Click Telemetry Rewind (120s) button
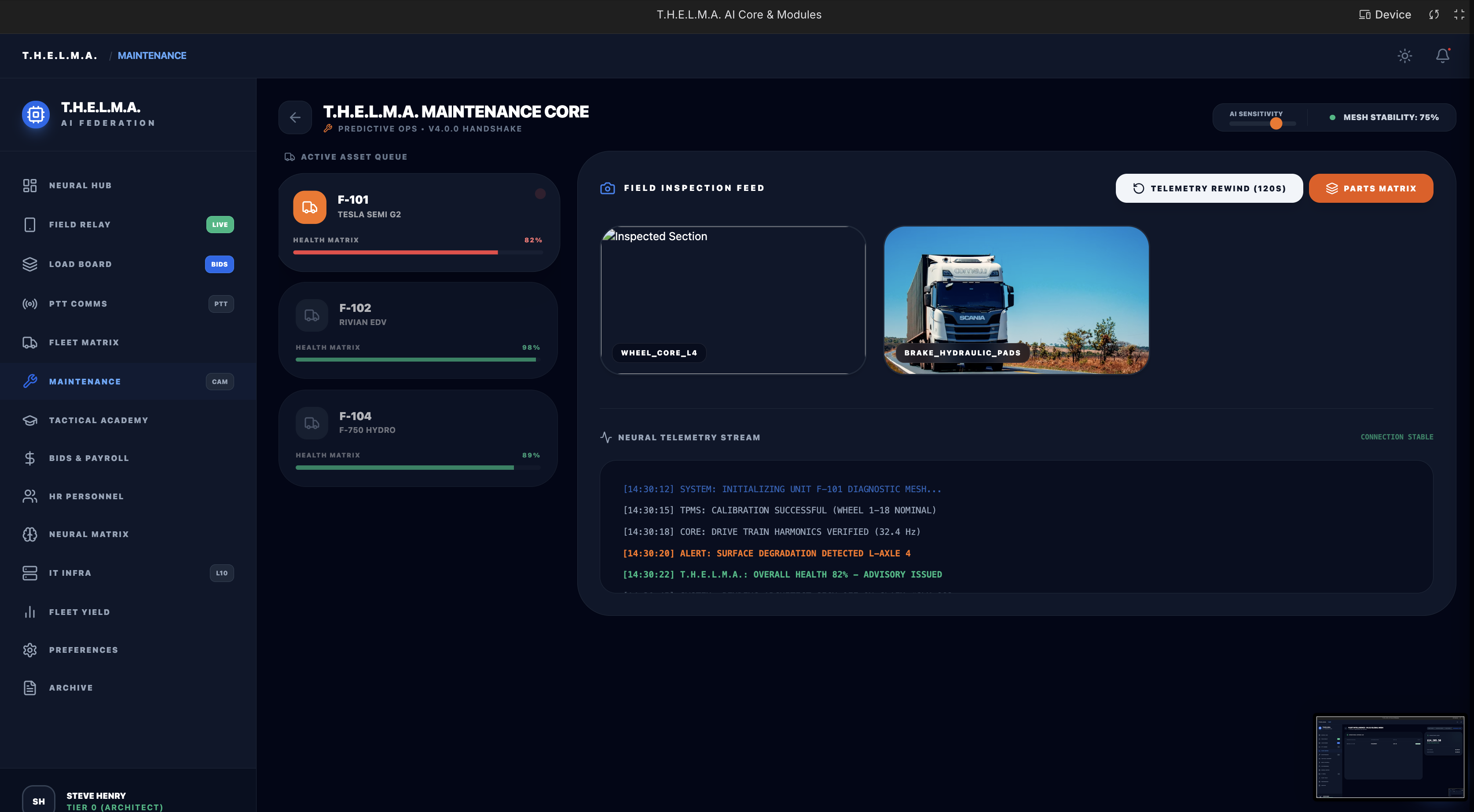The image size is (1474, 812). (1209, 188)
